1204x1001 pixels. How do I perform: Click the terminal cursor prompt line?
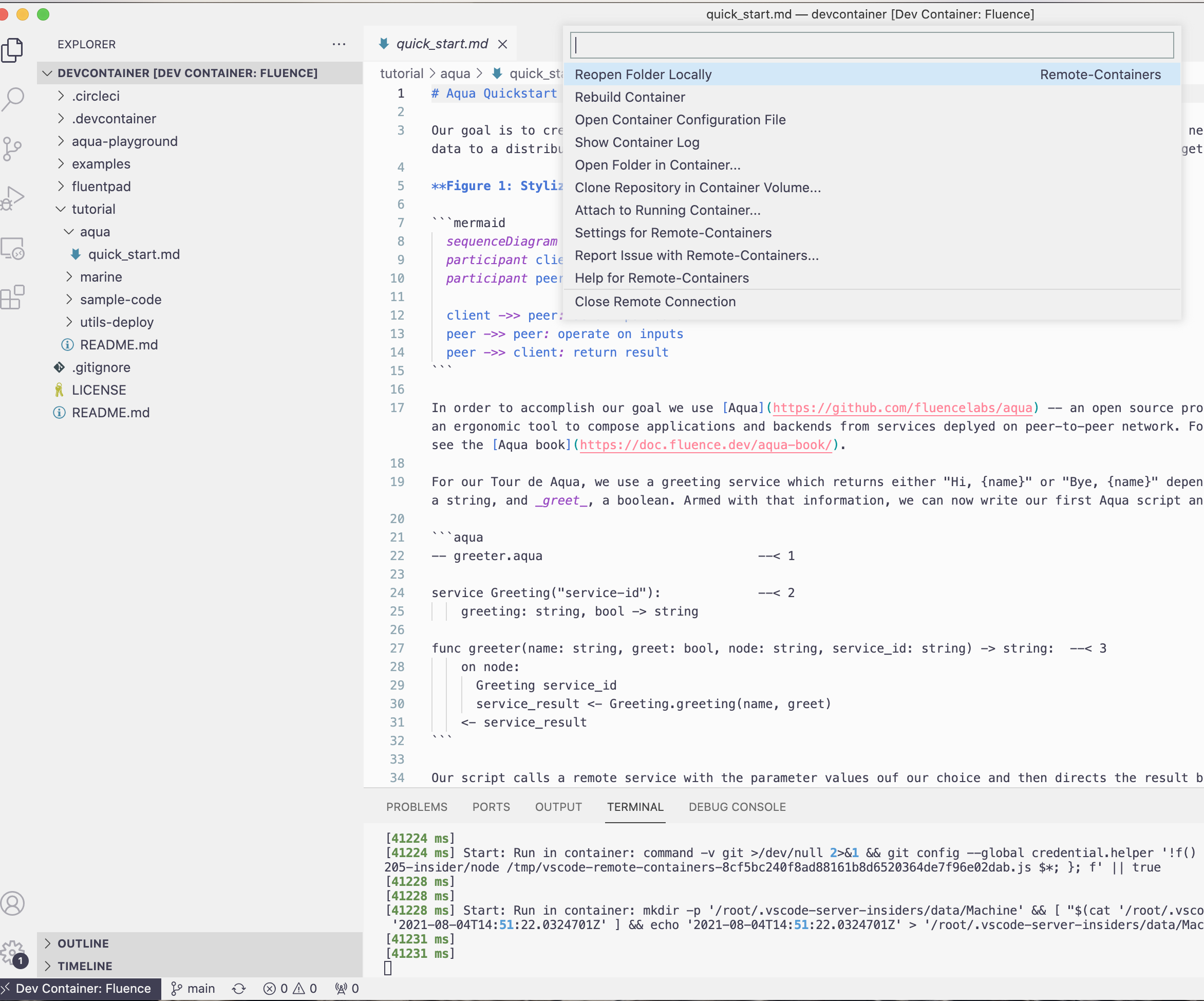pyautogui.click(x=388, y=968)
